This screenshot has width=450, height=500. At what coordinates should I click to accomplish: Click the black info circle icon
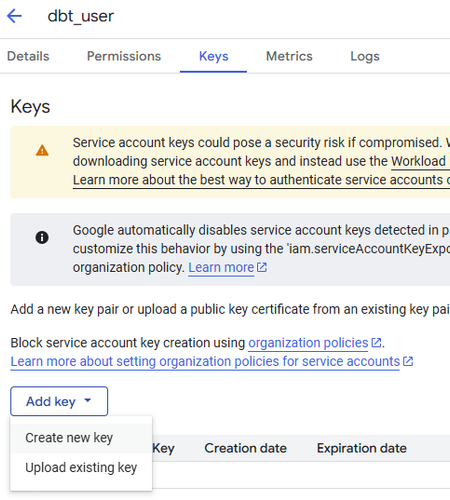tap(42, 238)
